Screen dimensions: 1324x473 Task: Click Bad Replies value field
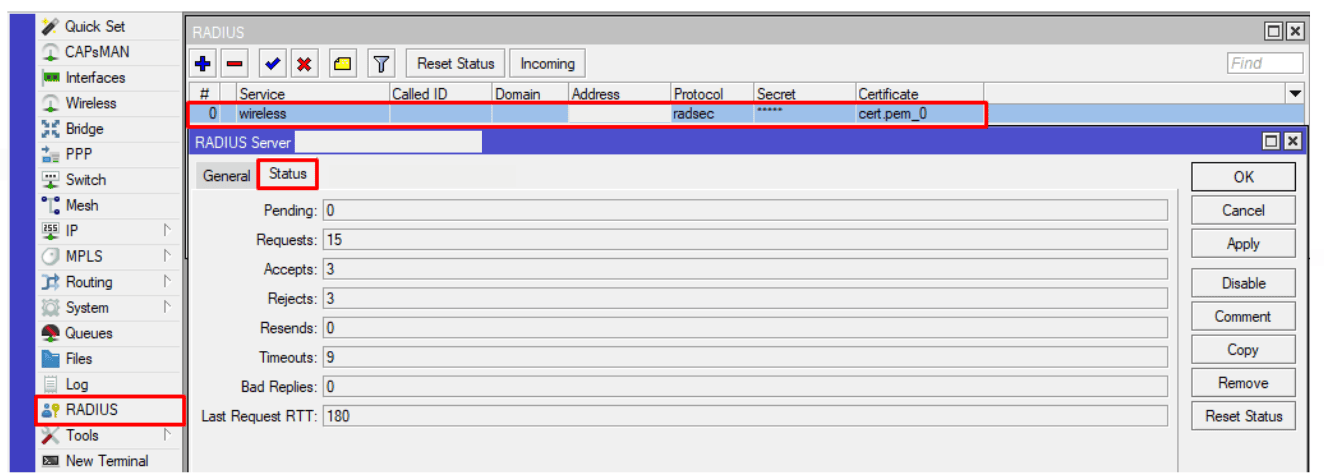tap(745, 386)
